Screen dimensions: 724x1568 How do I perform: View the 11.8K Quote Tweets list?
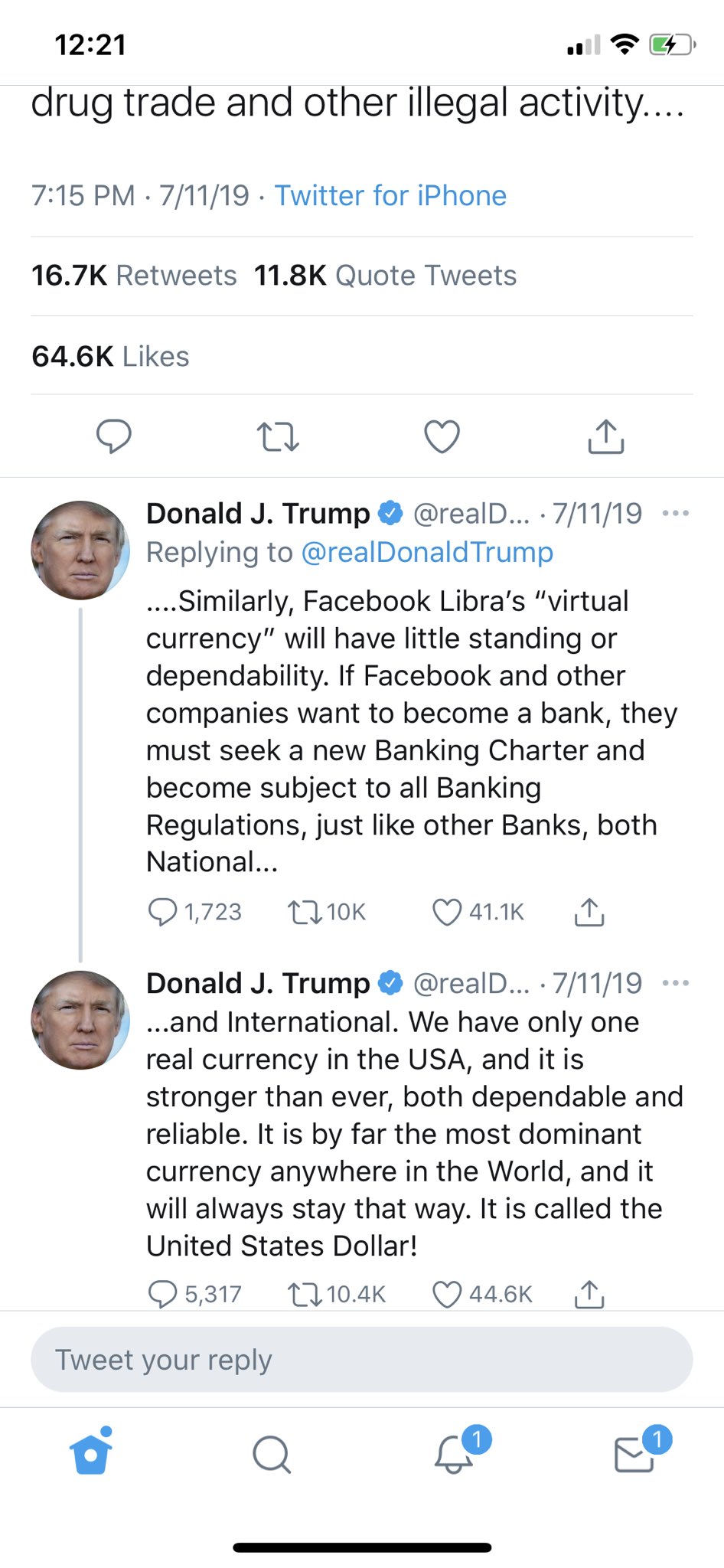[385, 276]
